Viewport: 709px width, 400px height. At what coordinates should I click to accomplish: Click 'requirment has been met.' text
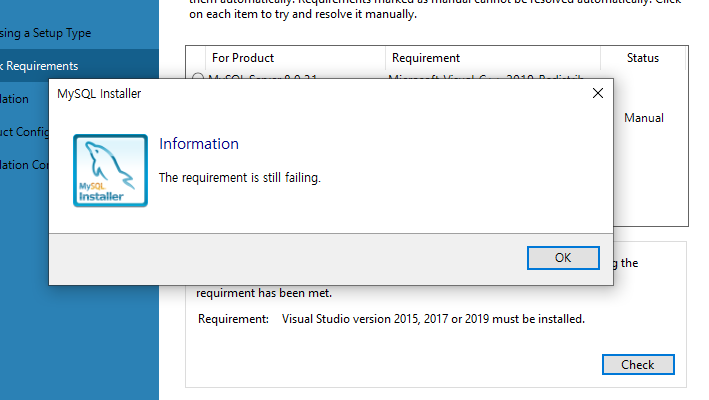pos(264,293)
